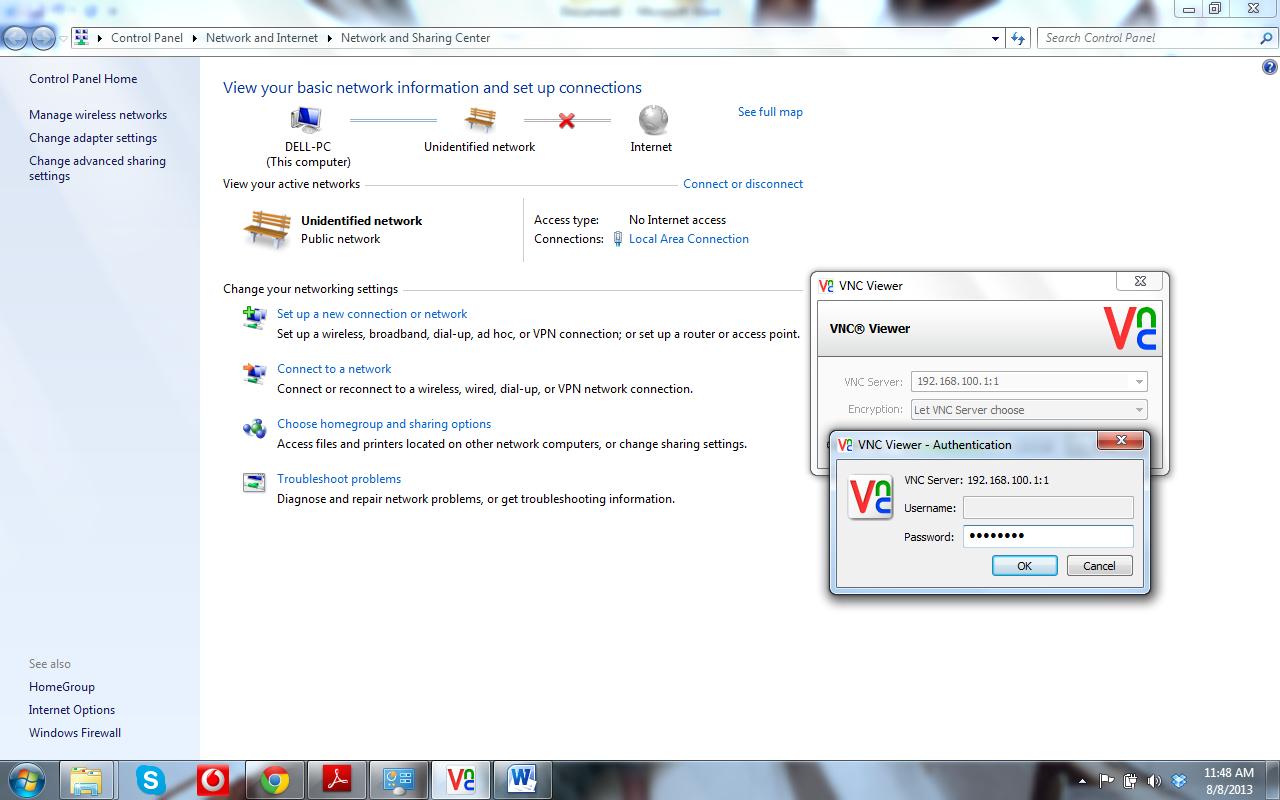Viewport: 1280px width, 800px height.
Task: Click the network status tray icon
Action: tap(1130, 781)
